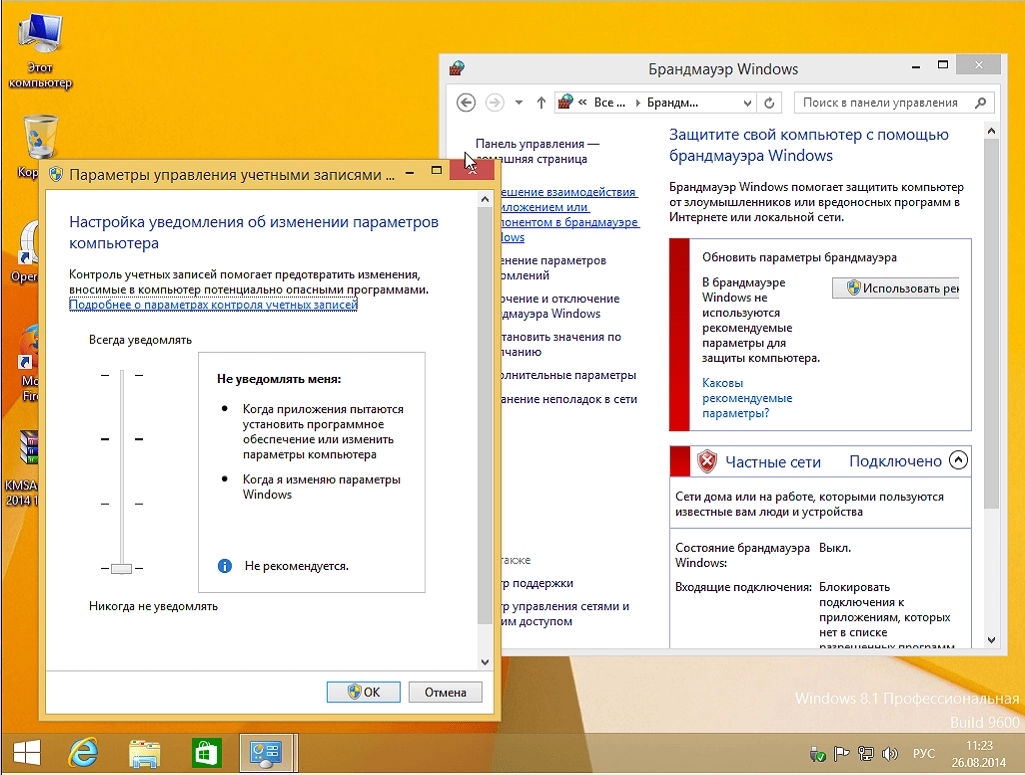Open the Центр поддержки sidebar link
The width and height of the screenshot is (1025, 775).
tap(537, 583)
